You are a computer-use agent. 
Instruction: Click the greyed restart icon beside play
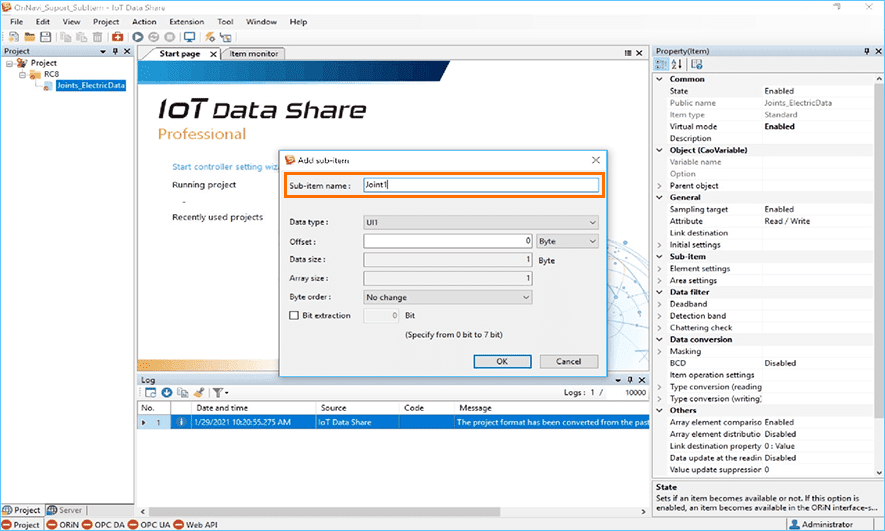pos(154,37)
